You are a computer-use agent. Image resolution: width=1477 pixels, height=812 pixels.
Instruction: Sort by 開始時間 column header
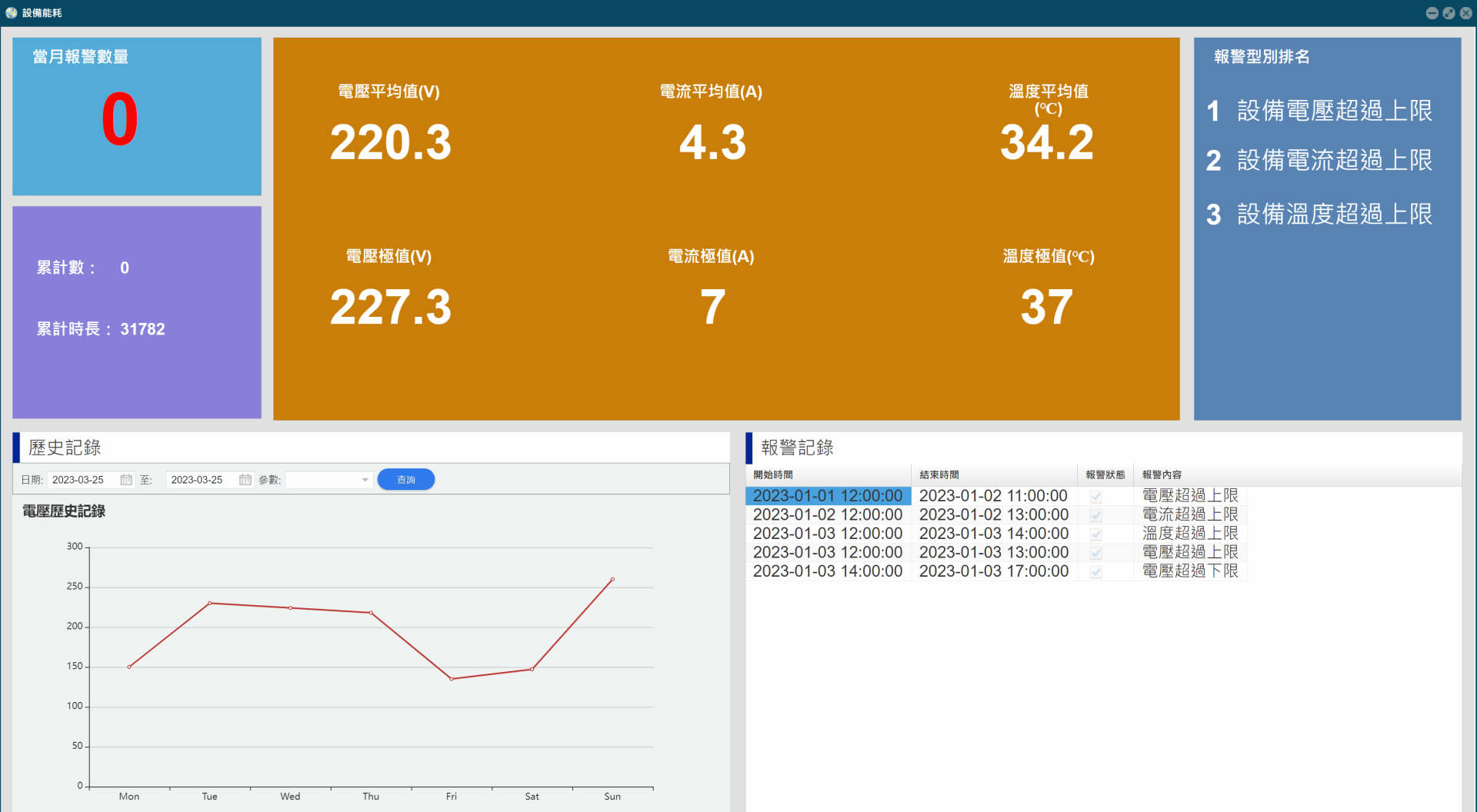click(829, 474)
